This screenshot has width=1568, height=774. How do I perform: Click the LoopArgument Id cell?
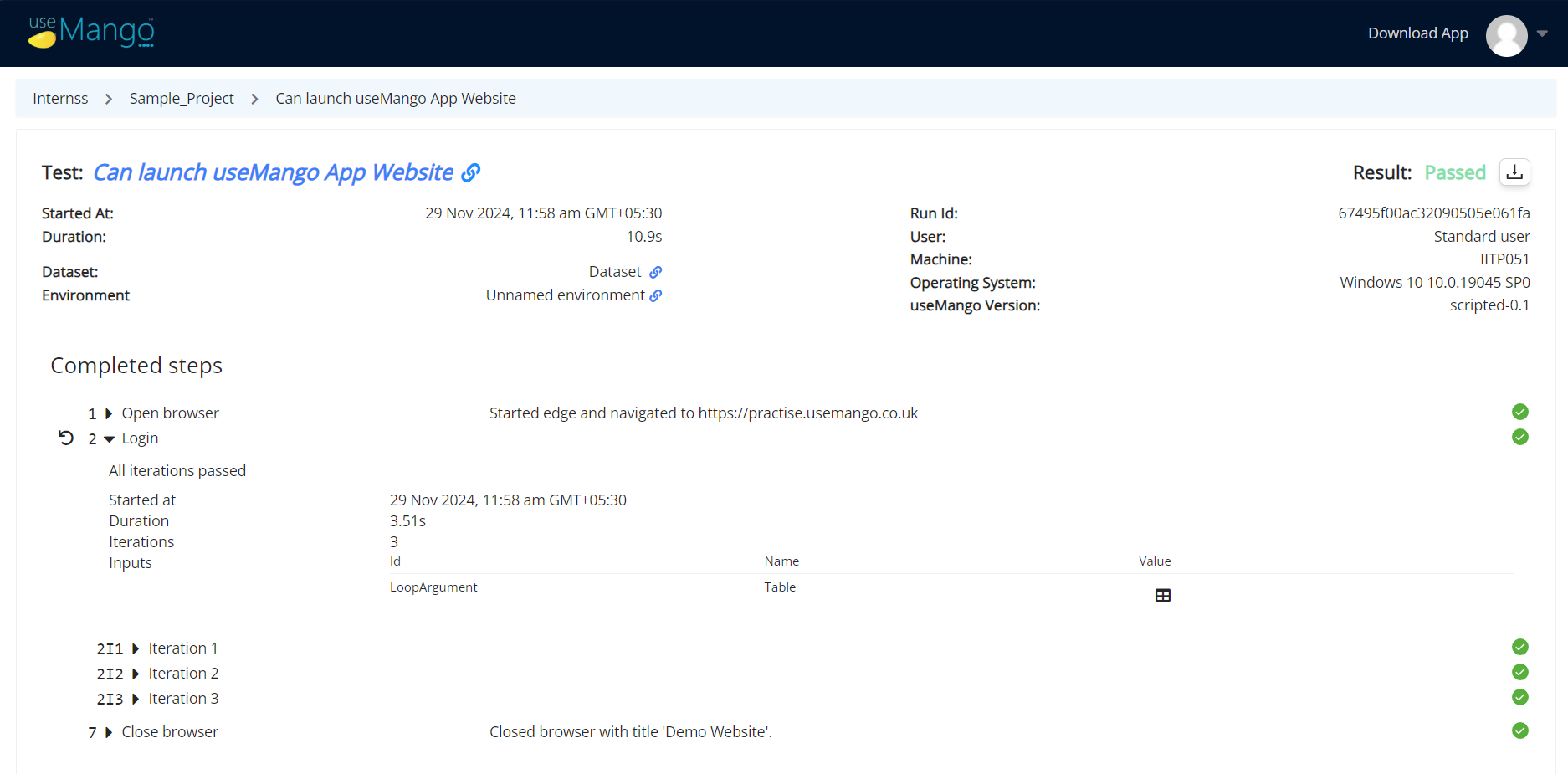pyautogui.click(x=433, y=587)
